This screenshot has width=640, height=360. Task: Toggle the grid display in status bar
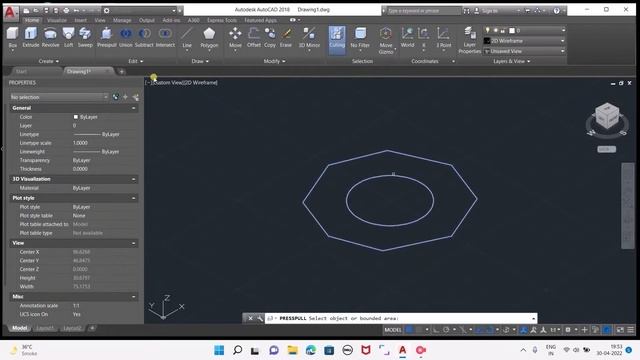tap(409, 330)
